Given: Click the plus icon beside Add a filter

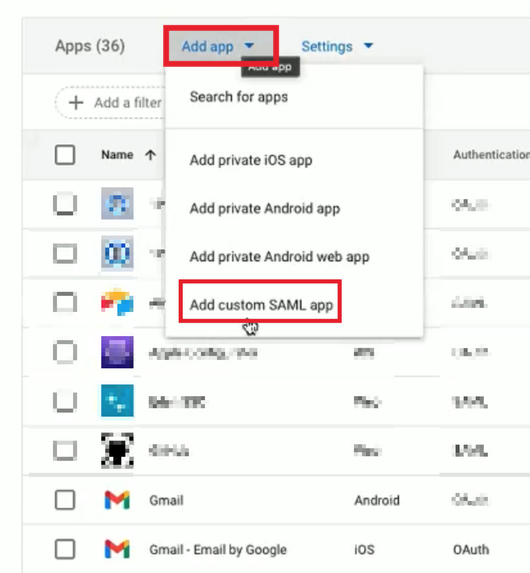Looking at the screenshot, I should pyautogui.click(x=76, y=103).
